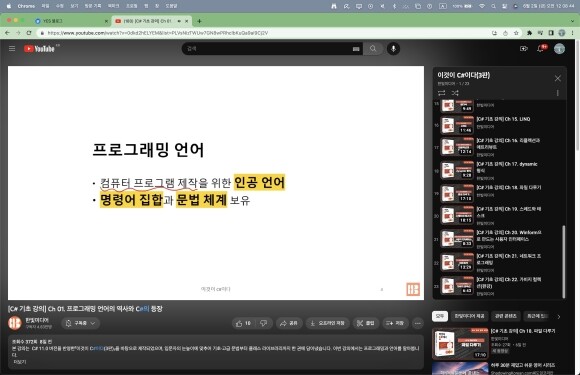Switch to the YES browser tab

(x=71, y=21)
